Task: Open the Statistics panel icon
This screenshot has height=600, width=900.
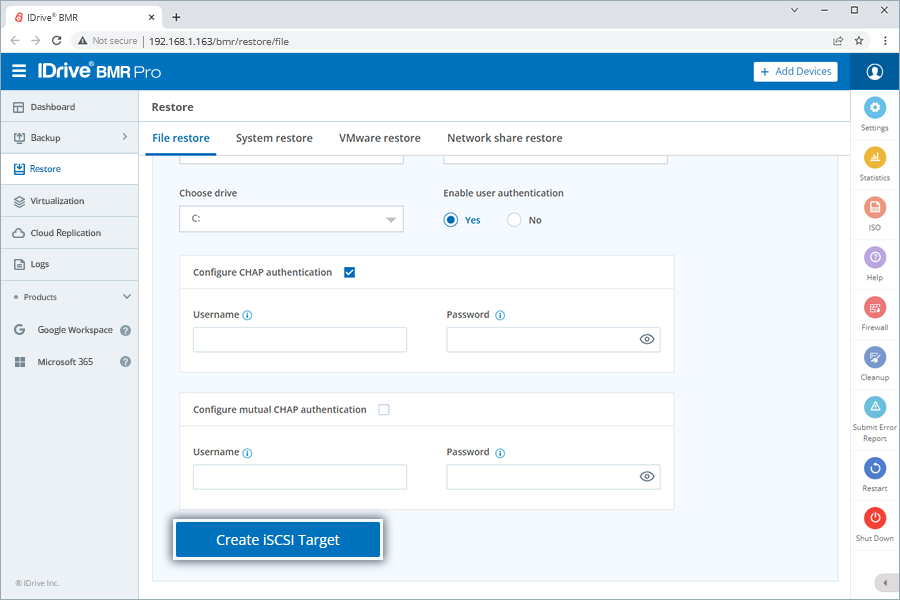Action: point(875,158)
